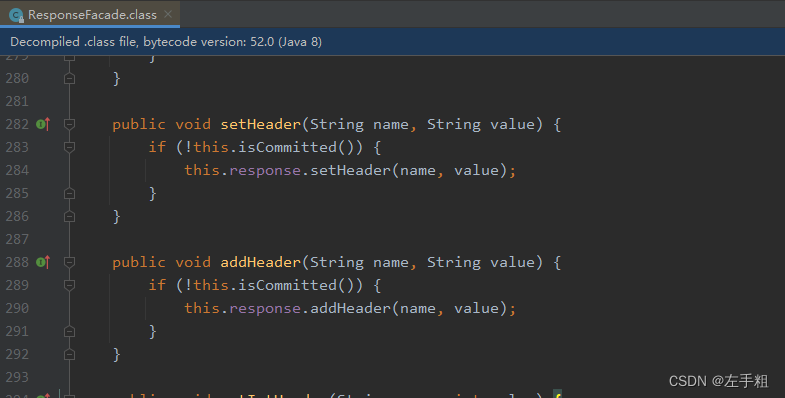The image size is (785, 398).
Task: Click line number 288 in the gutter
Action: [x=18, y=262]
